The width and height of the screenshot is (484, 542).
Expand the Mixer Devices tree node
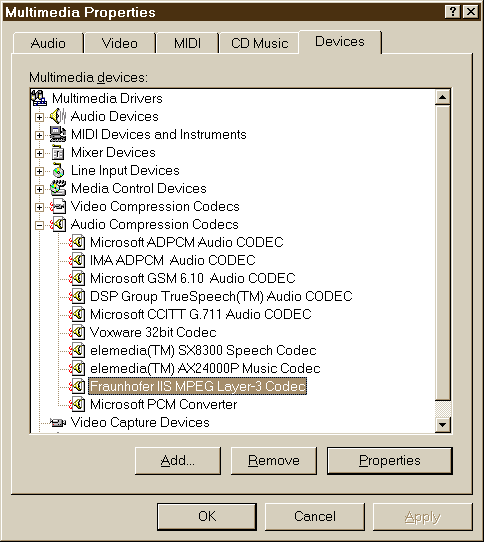click(39, 153)
